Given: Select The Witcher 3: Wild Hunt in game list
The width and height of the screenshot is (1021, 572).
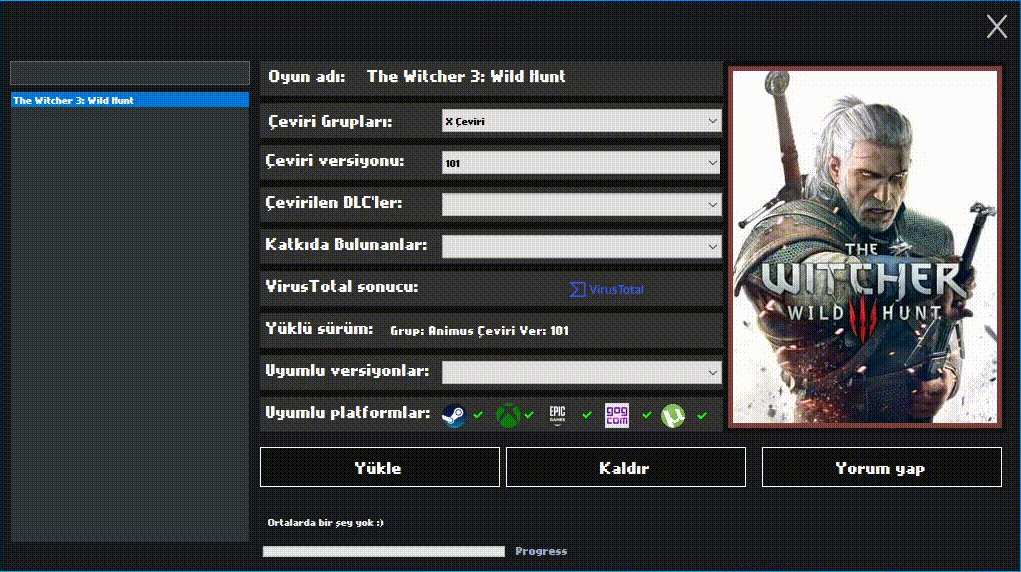Looking at the screenshot, I should (x=130, y=100).
